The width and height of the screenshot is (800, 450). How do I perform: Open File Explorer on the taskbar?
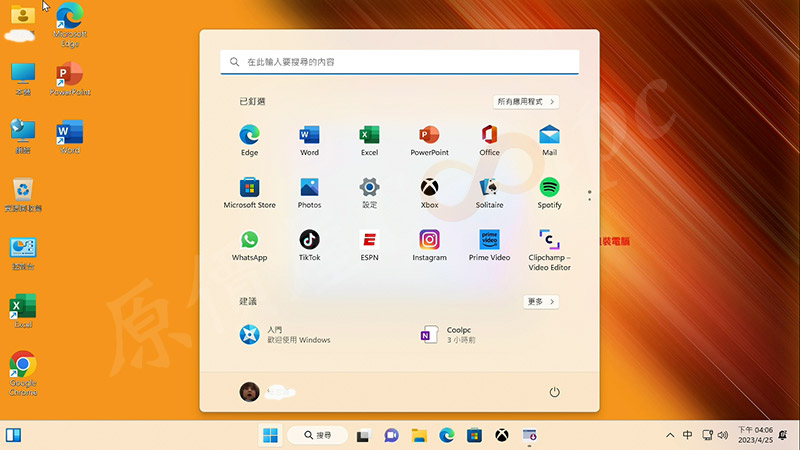[x=419, y=435]
